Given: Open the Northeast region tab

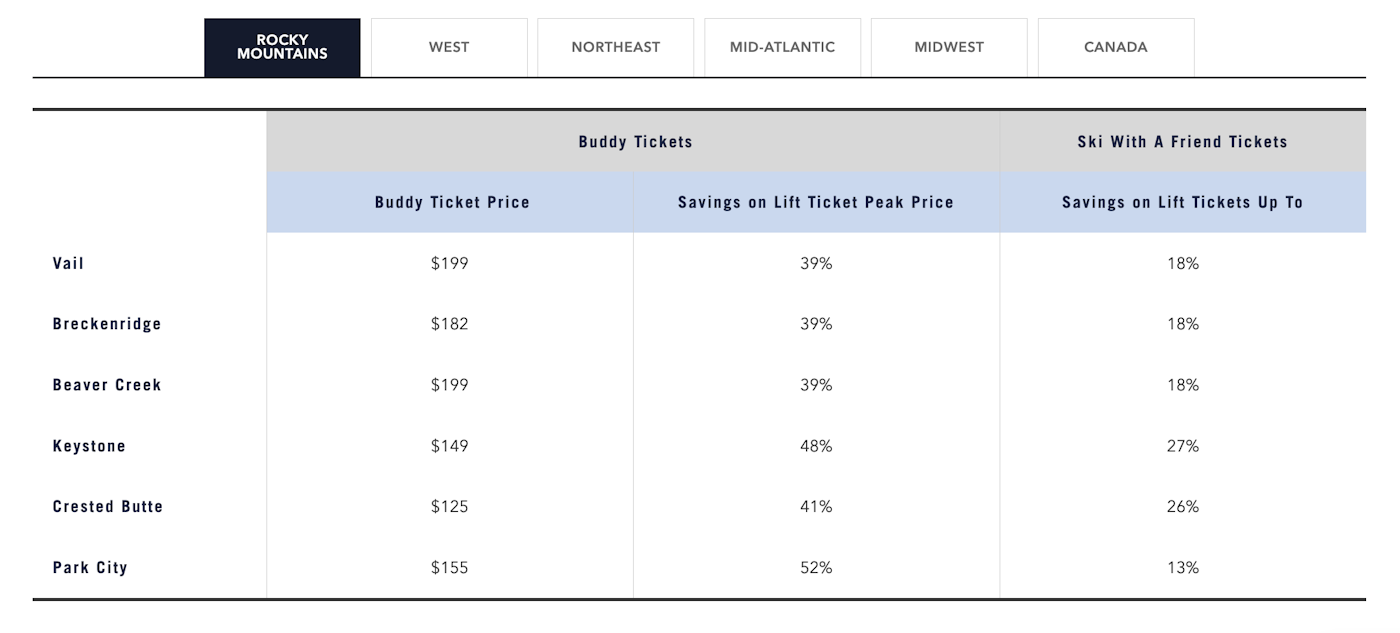Looking at the screenshot, I should [615, 47].
